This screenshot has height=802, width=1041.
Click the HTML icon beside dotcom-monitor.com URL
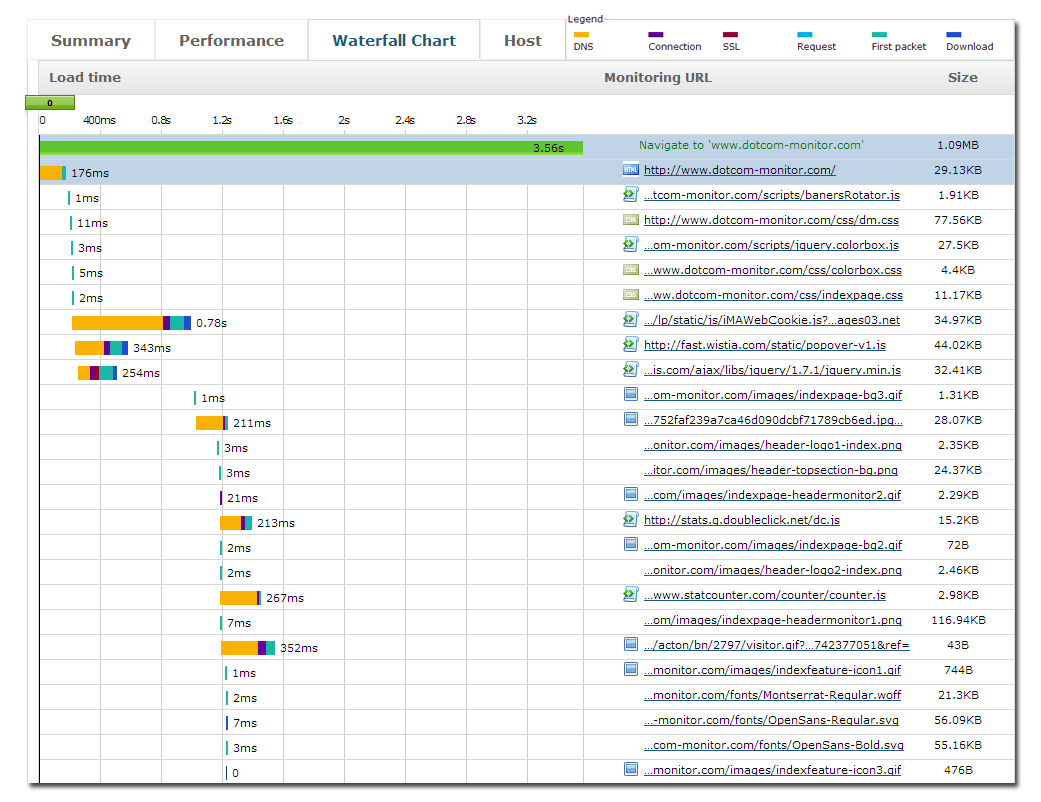(x=631, y=169)
